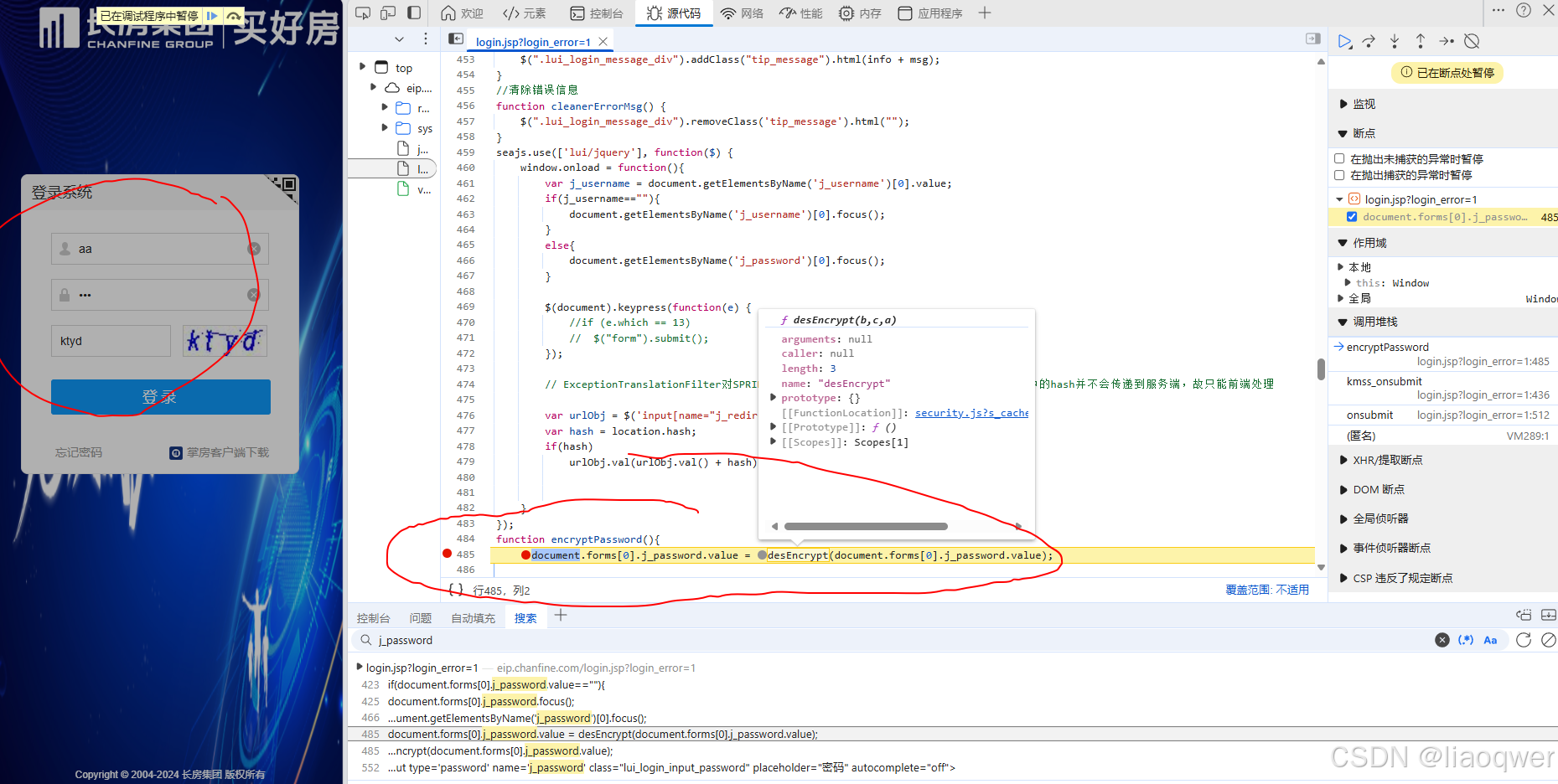Click the captcha image to refresh

[x=225, y=341]
